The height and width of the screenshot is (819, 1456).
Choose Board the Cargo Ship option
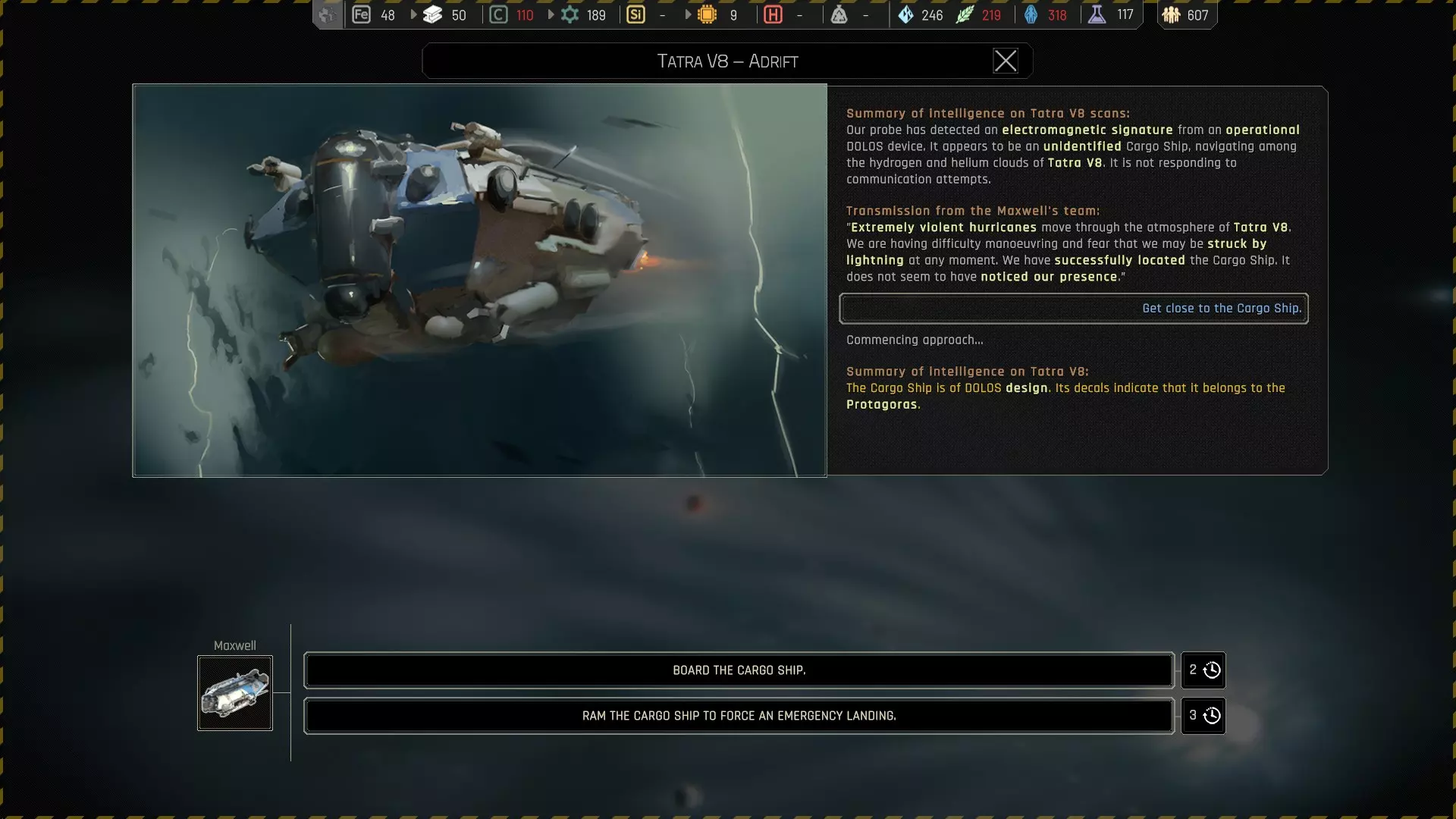(739, 670)
